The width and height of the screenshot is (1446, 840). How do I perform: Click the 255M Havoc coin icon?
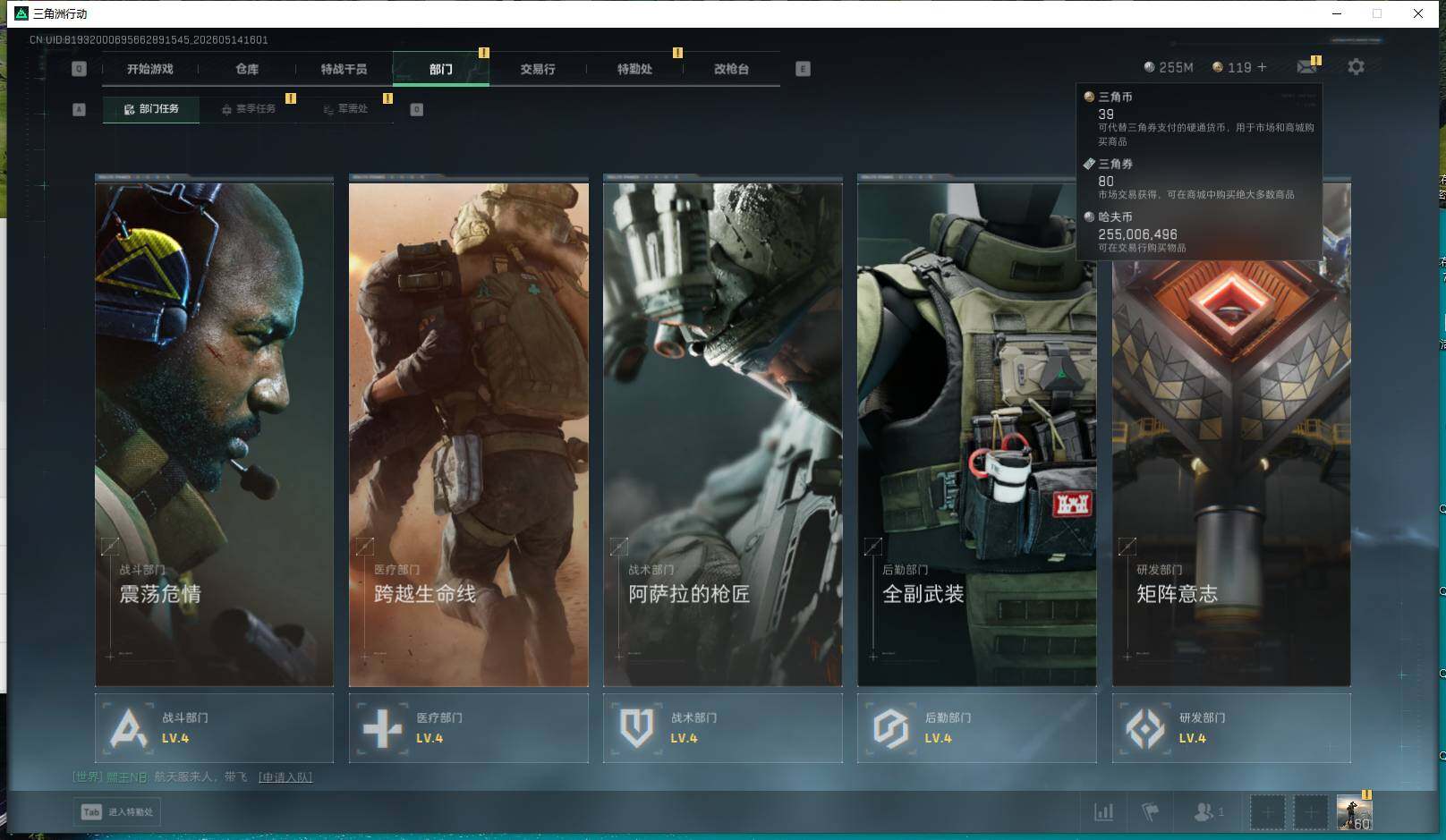tap(1149, 67)
